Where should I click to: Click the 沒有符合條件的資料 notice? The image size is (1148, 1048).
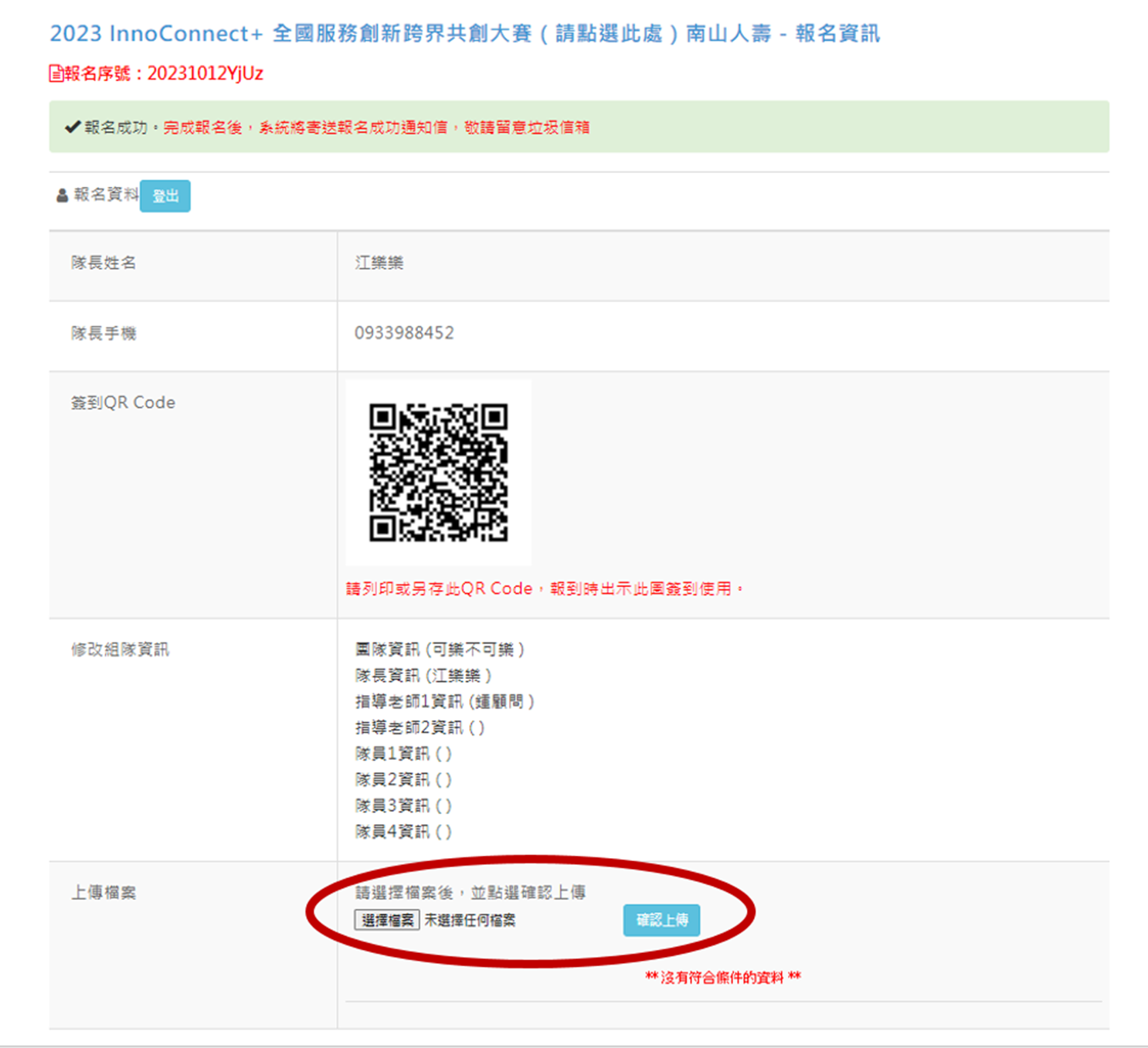[x=723, y=978]
